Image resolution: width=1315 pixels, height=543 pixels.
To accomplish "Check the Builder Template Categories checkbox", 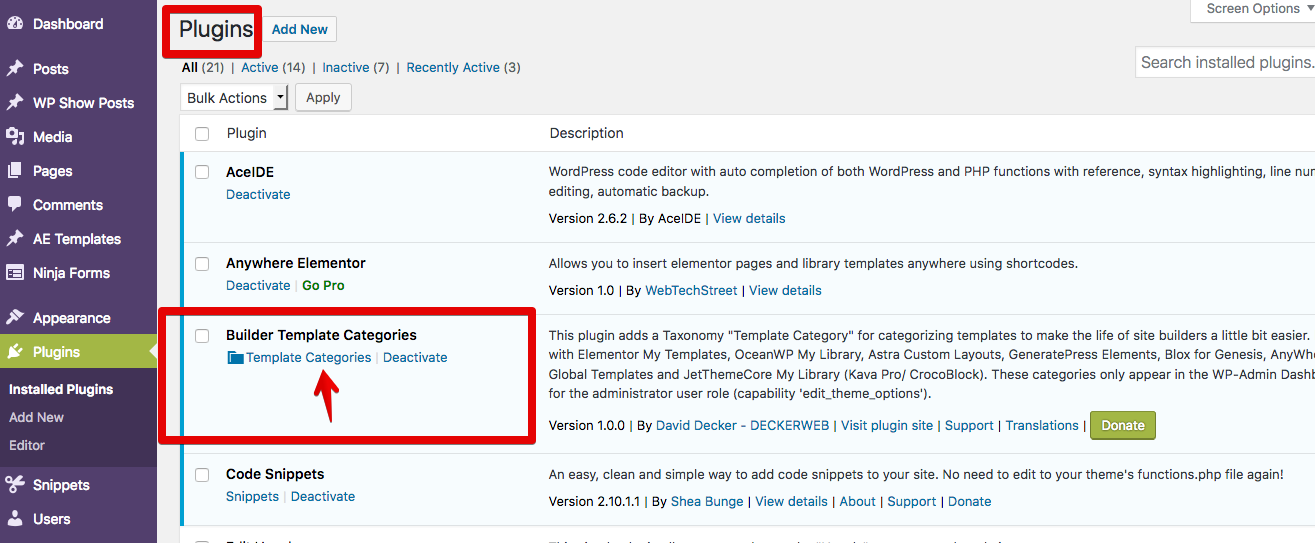I will coord(202,336).
